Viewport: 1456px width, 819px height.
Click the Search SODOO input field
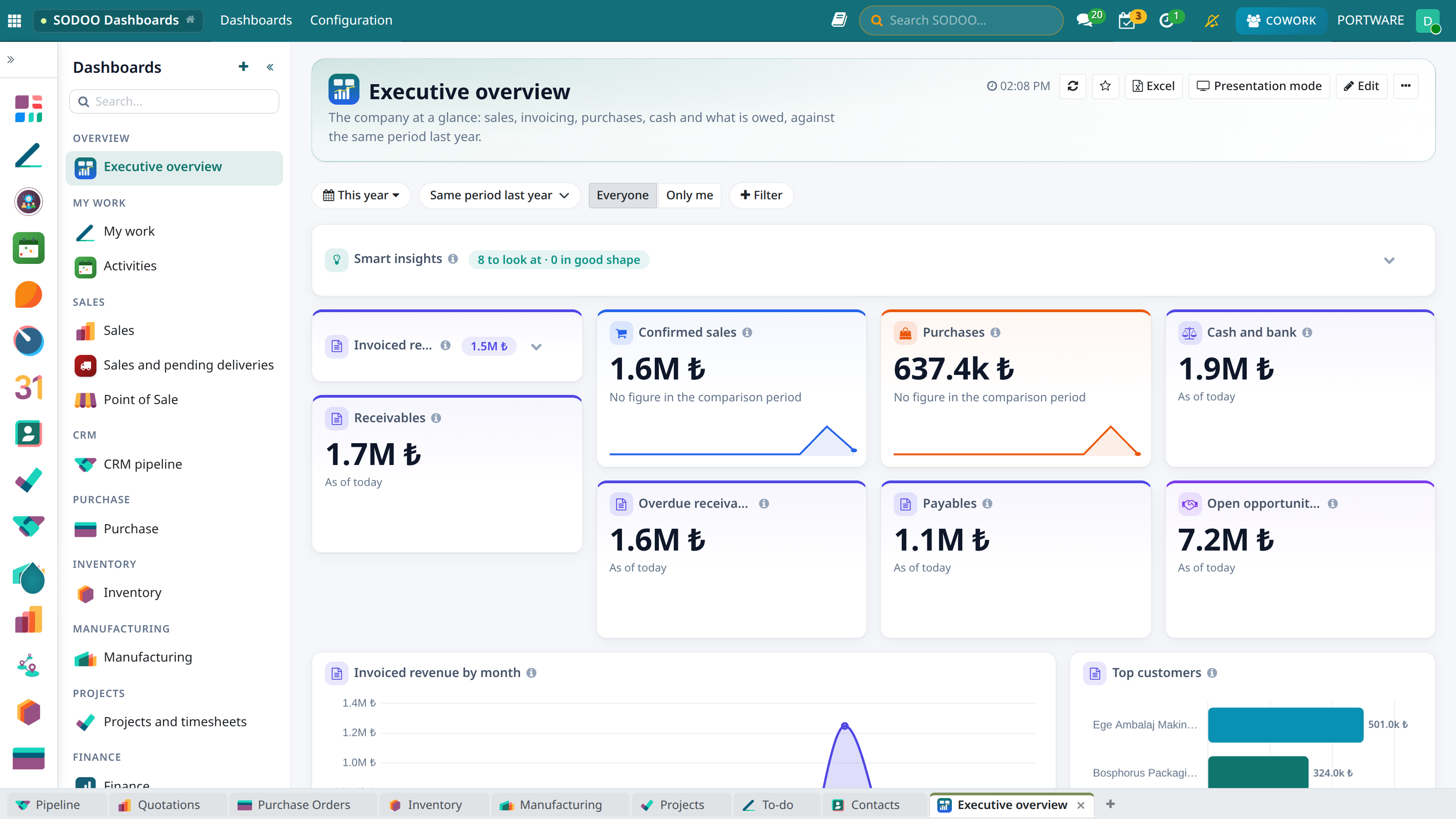(961, 21)
